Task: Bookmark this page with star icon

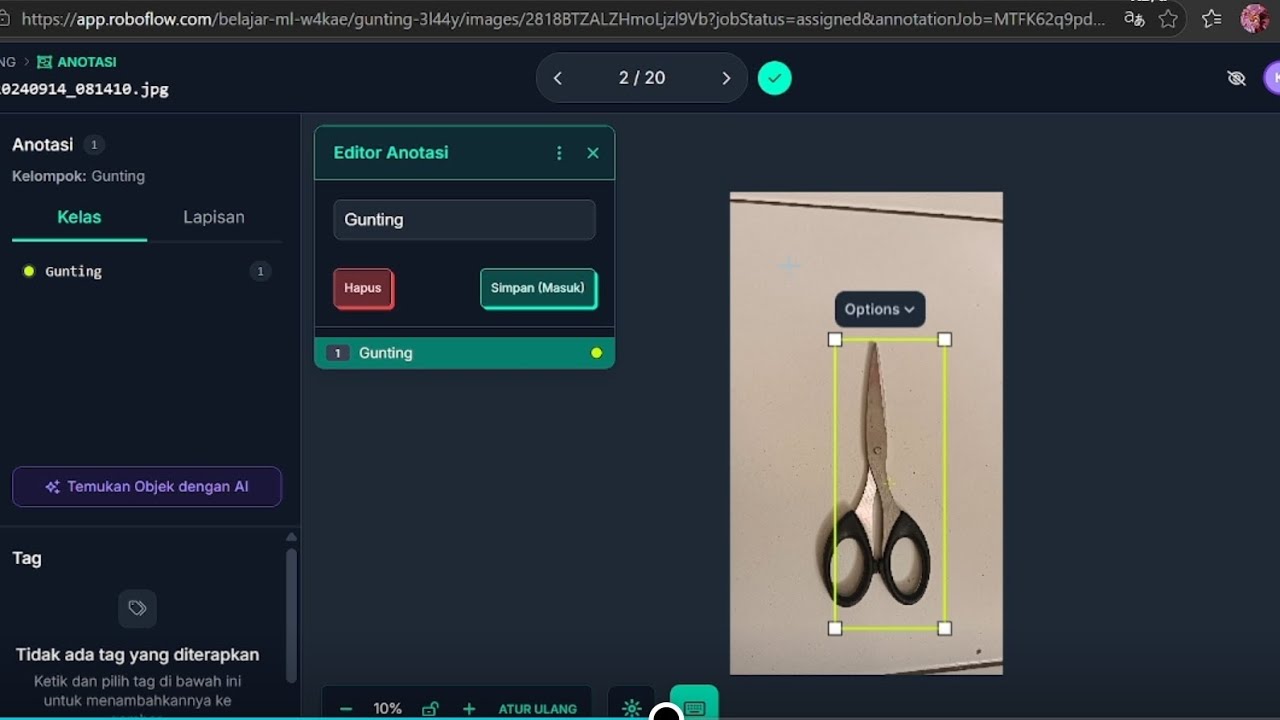Action: [1167, 18]
